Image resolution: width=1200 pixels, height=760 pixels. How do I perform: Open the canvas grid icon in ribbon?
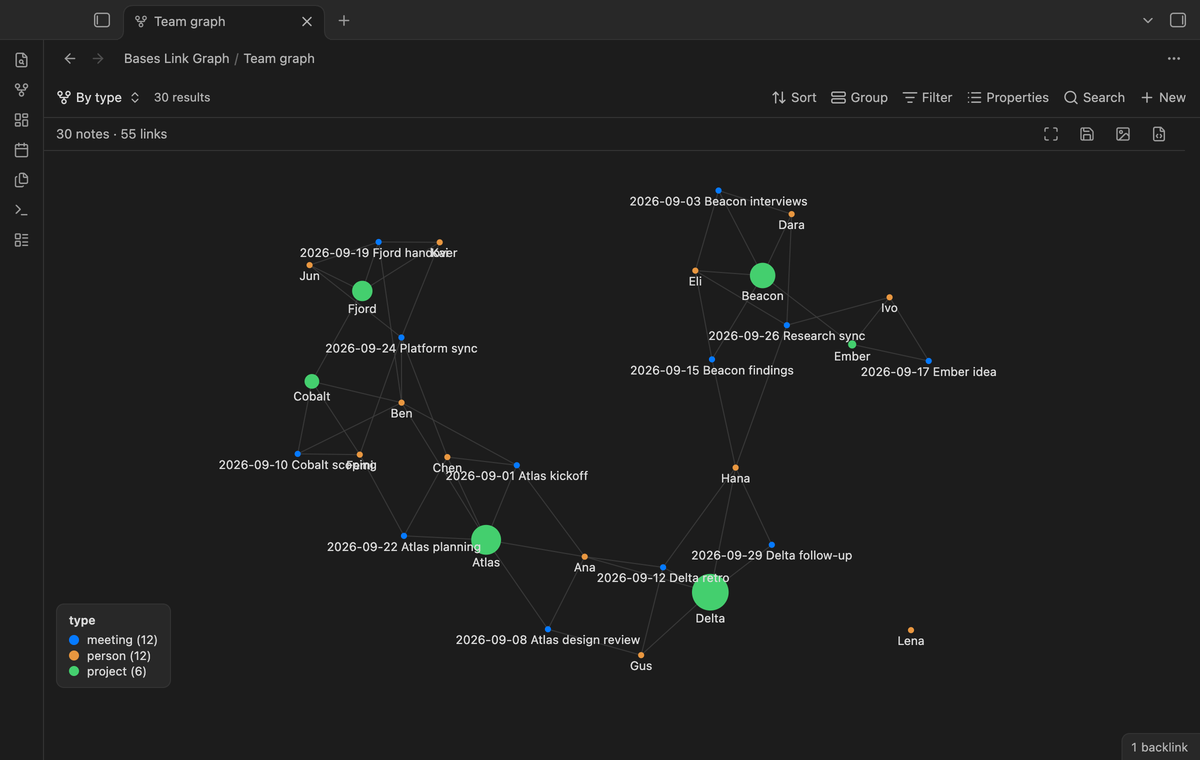[x=21, y=120]
